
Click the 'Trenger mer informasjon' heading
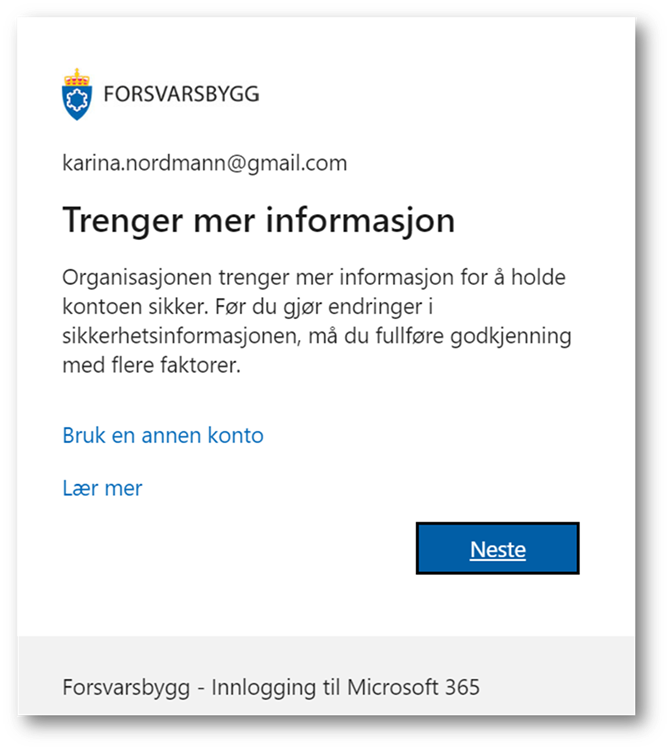point(259,221)
